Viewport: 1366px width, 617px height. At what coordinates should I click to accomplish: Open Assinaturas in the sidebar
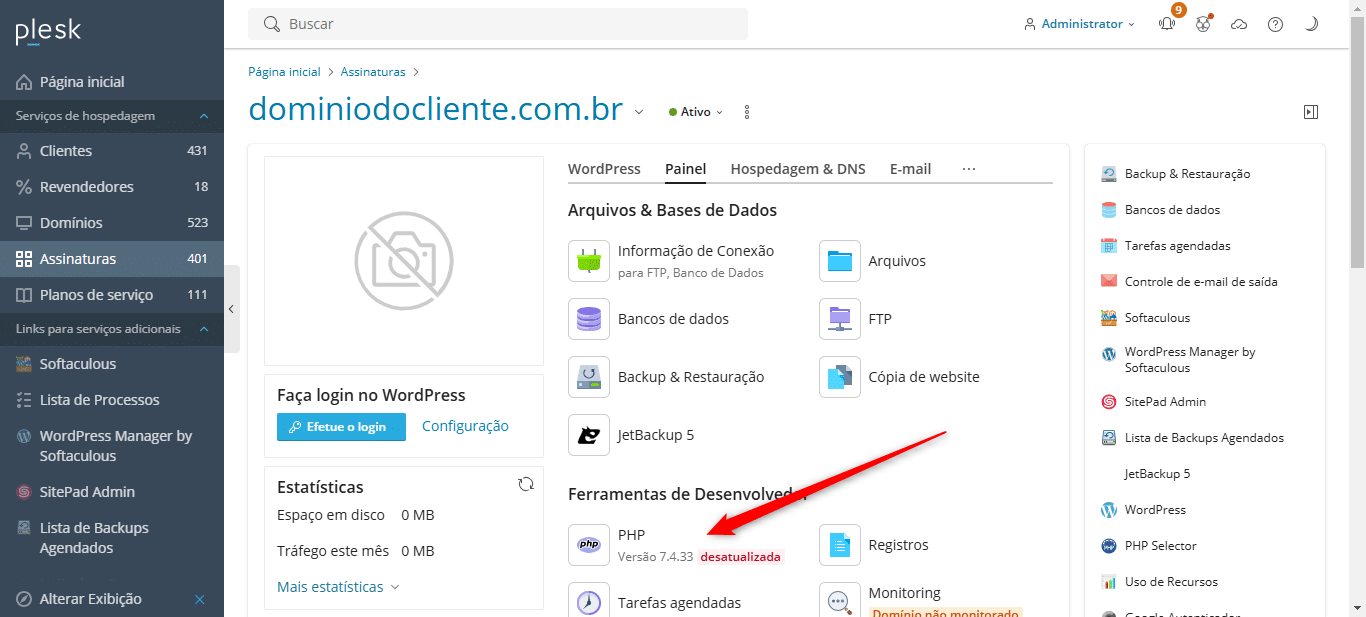click(x=112, y=259)
